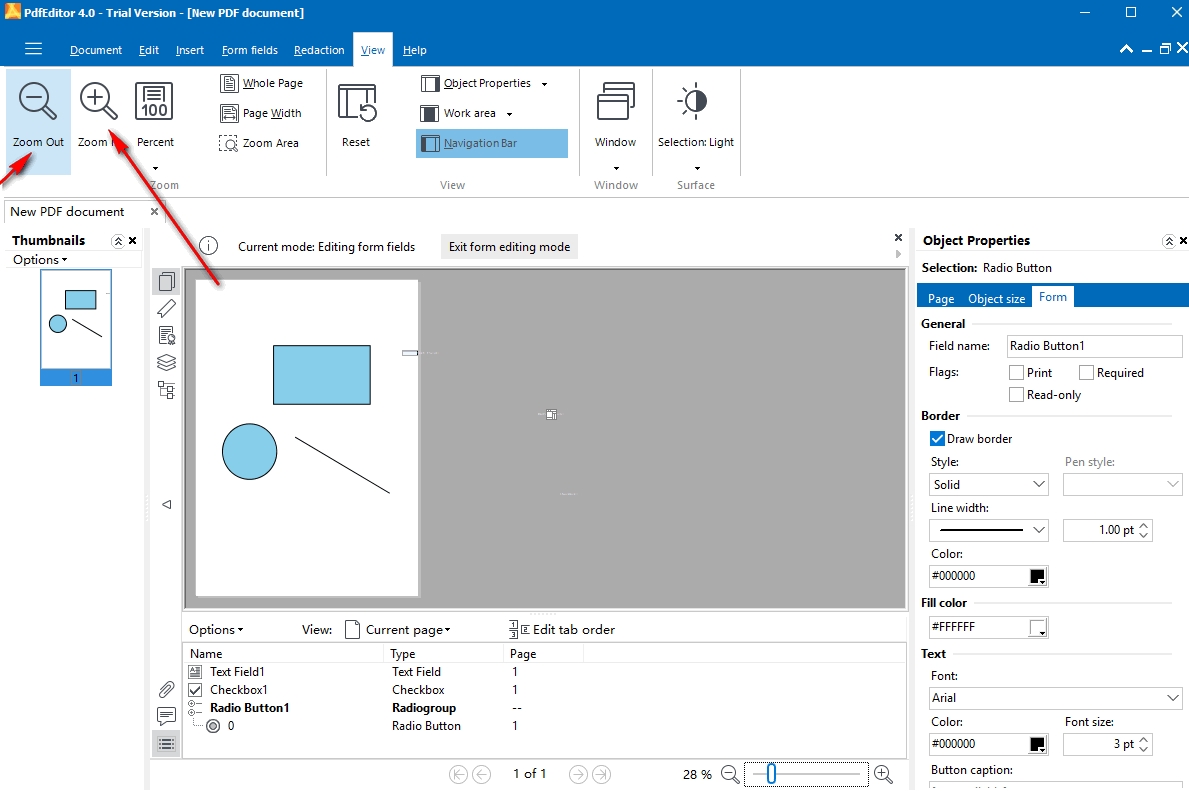This screenshot has height=791, width=1189.
Task: Open the border Style dropdown
Action: coord(988,485)
